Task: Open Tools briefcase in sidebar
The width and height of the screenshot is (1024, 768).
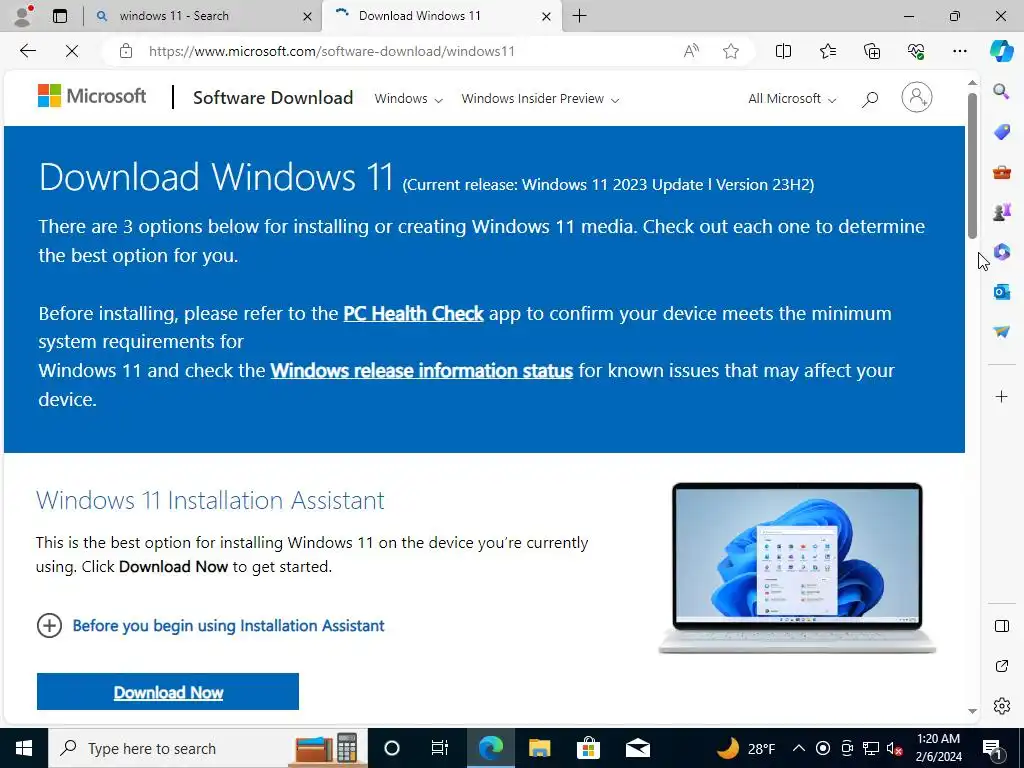Action: (1001, 172)
